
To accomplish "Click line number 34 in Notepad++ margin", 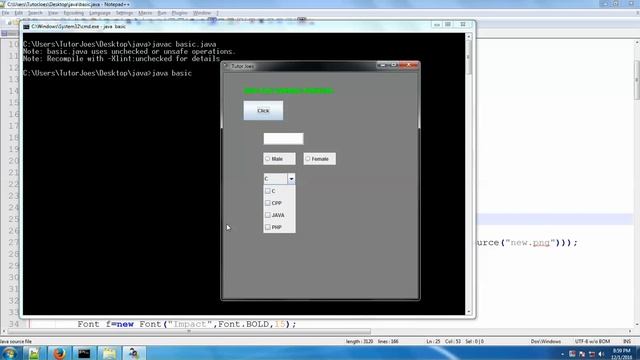I will 14,324.
